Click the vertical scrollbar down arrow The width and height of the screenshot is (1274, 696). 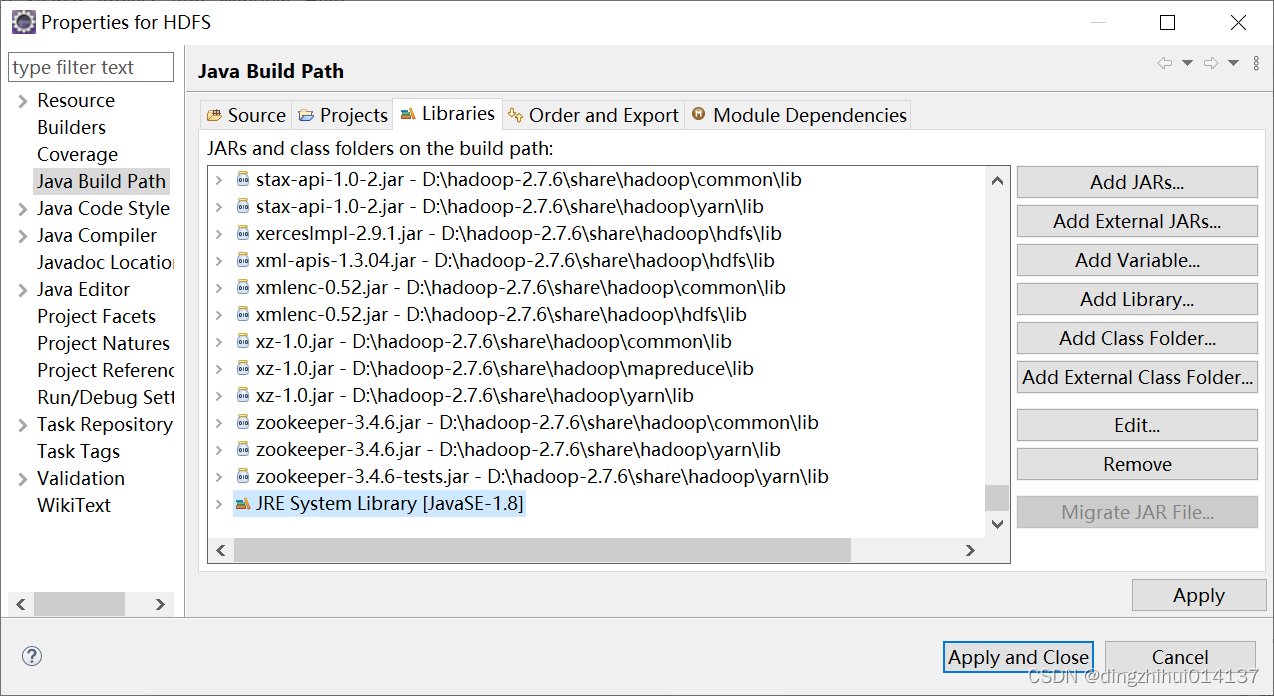tap(996, 523)
